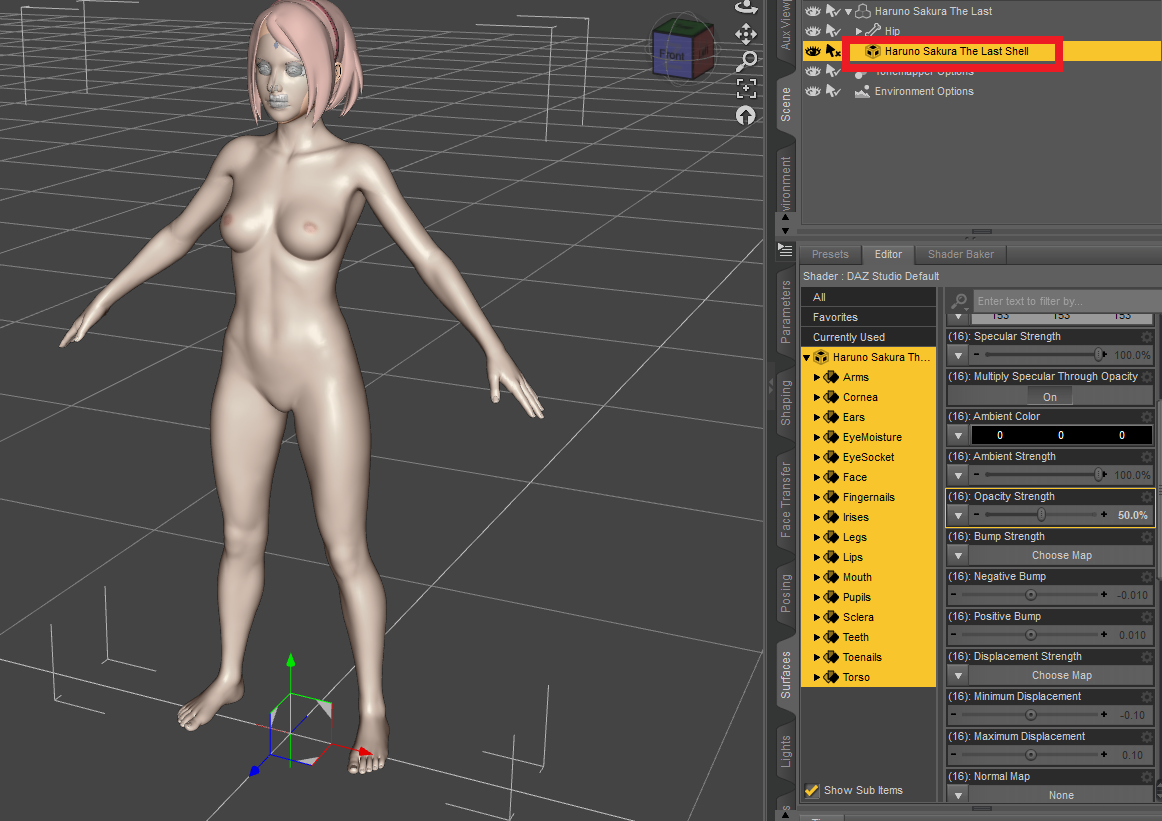The width and height of the screenshot is (1162, 821).
Task: Click the shell cube icon in Scene
Action: click(x=873, y=51)
